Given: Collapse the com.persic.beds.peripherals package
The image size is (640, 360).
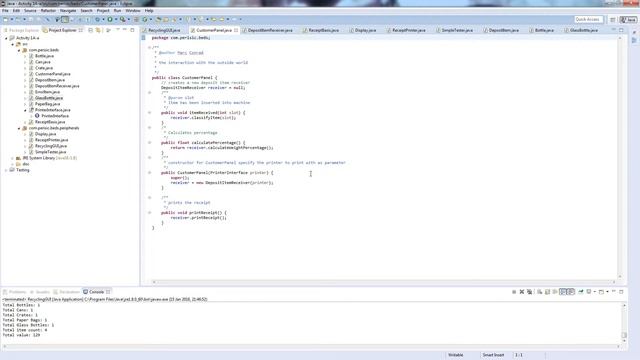Looking at the screenshot, I should (x=19, y=128).
